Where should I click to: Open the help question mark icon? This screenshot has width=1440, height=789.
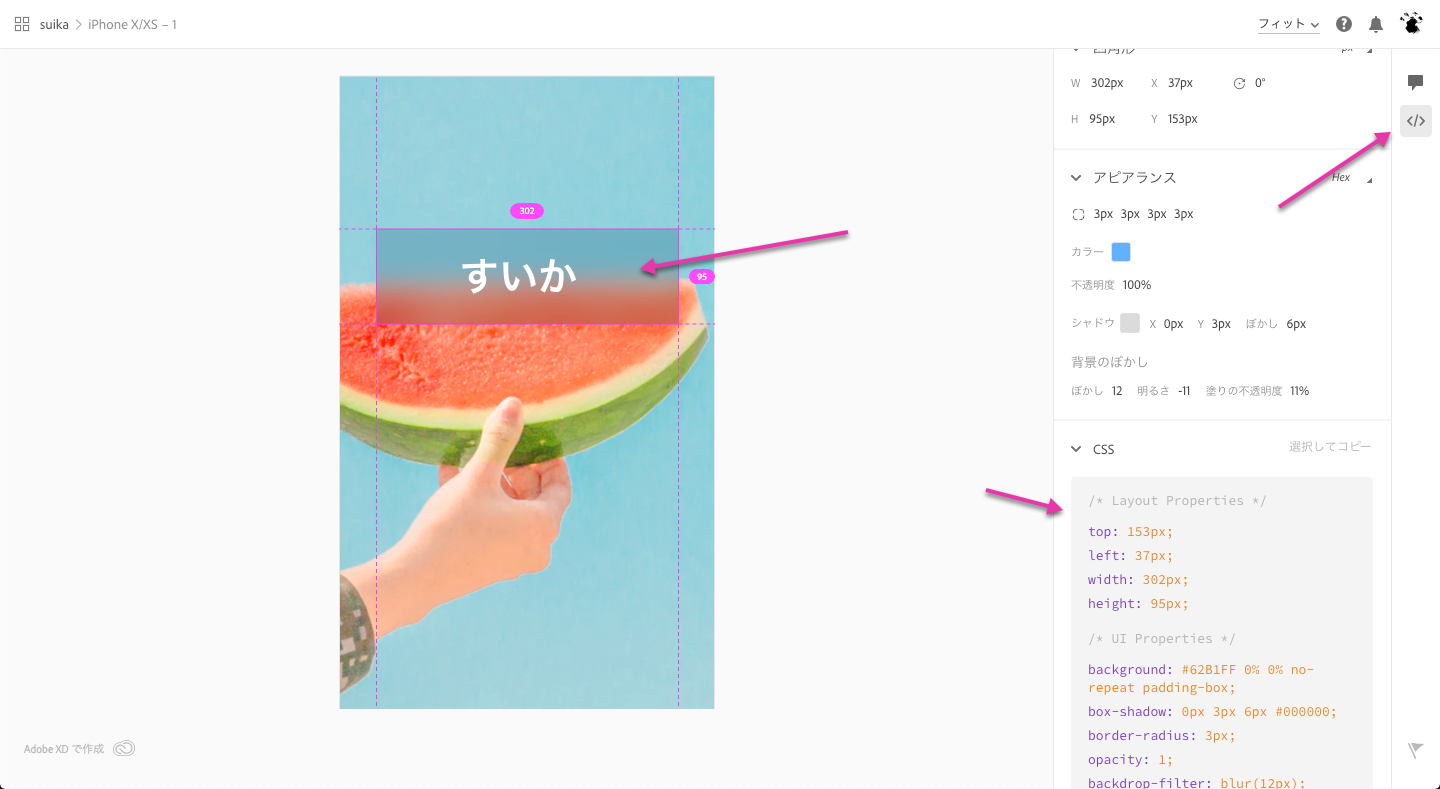[1344, 24]
